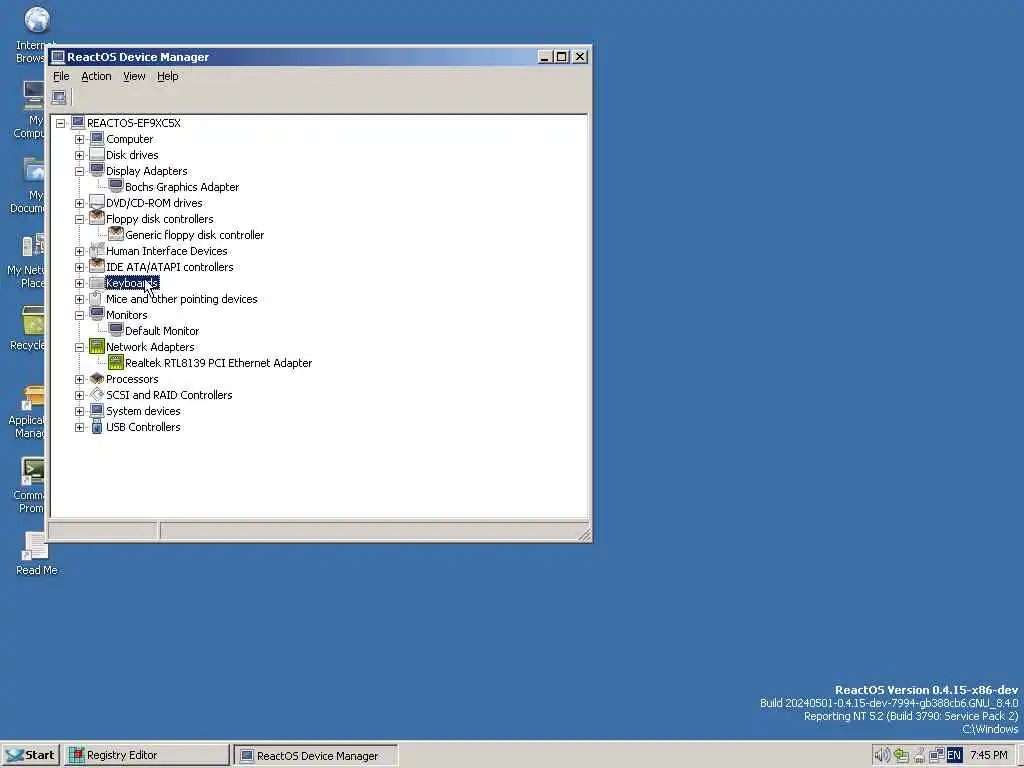Open the Action menu
This screenshot has width=1024, height=768.
[x=96, y=76]
